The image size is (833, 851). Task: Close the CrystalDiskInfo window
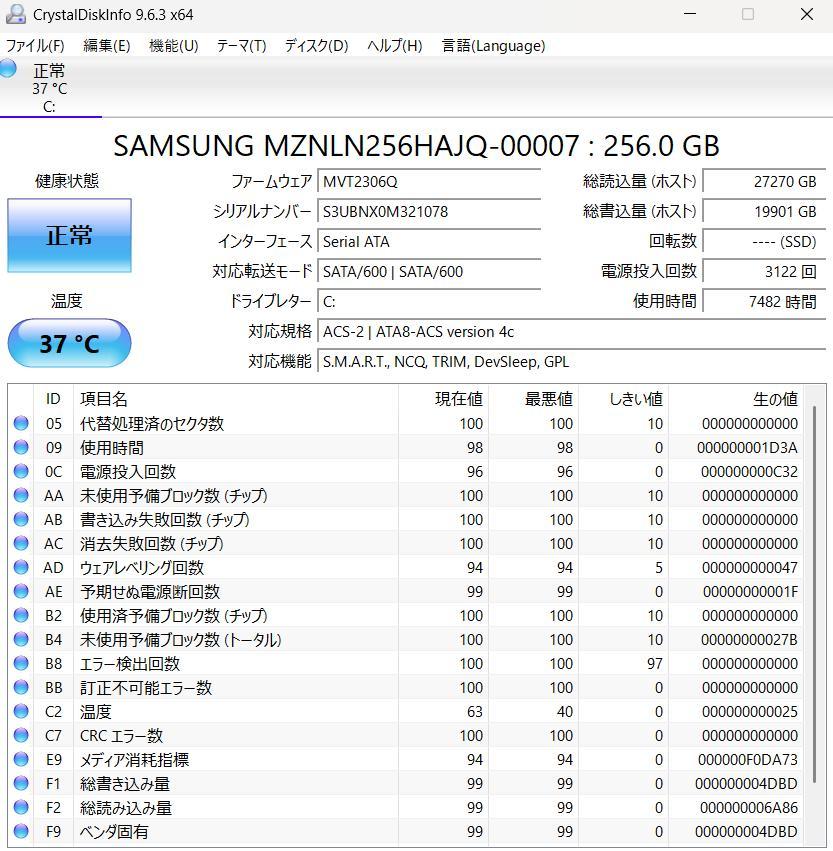tap(807, 14)
